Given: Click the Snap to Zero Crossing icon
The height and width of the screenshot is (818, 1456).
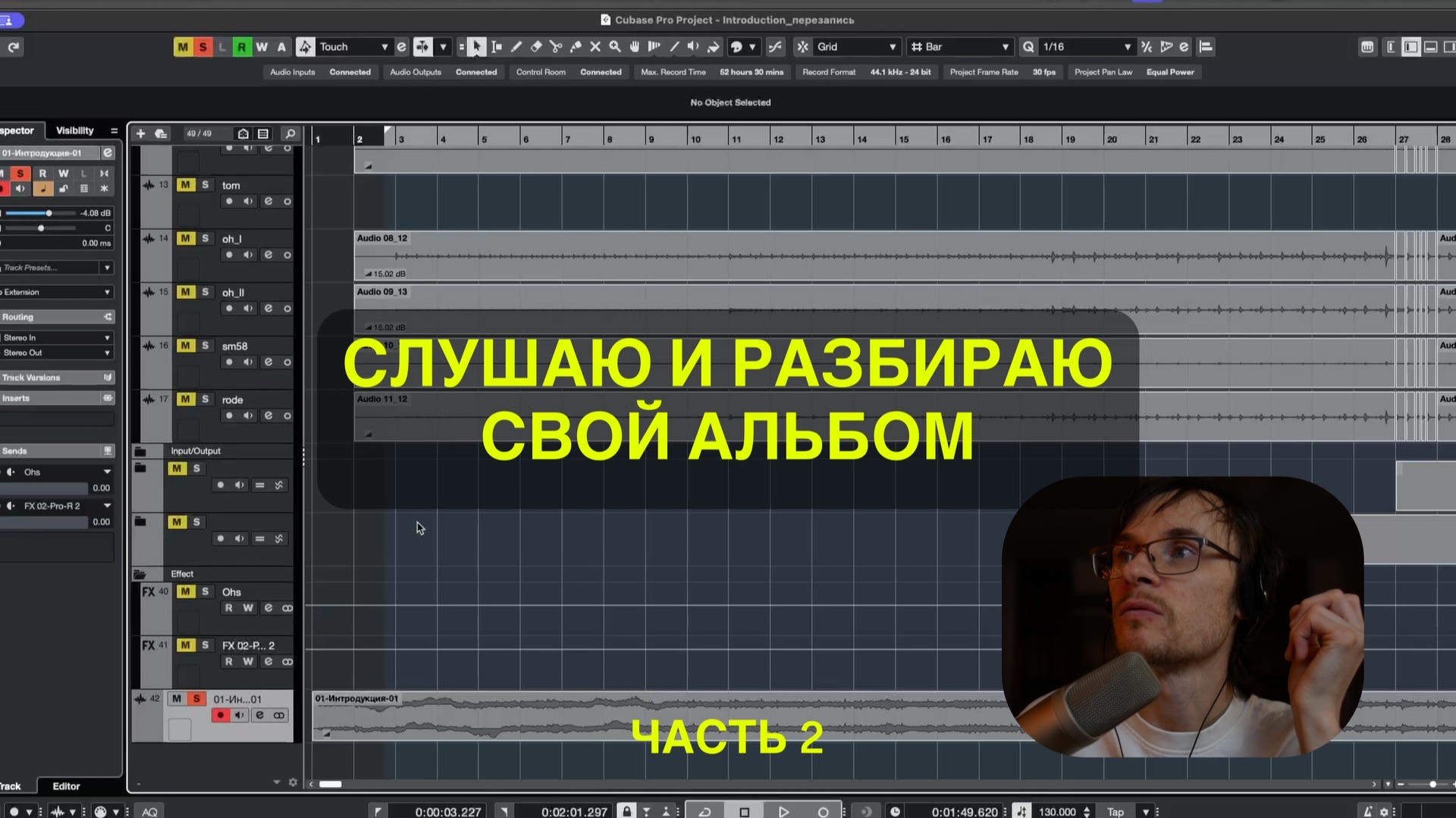Looking at the screenshot, I should [775, 47].
